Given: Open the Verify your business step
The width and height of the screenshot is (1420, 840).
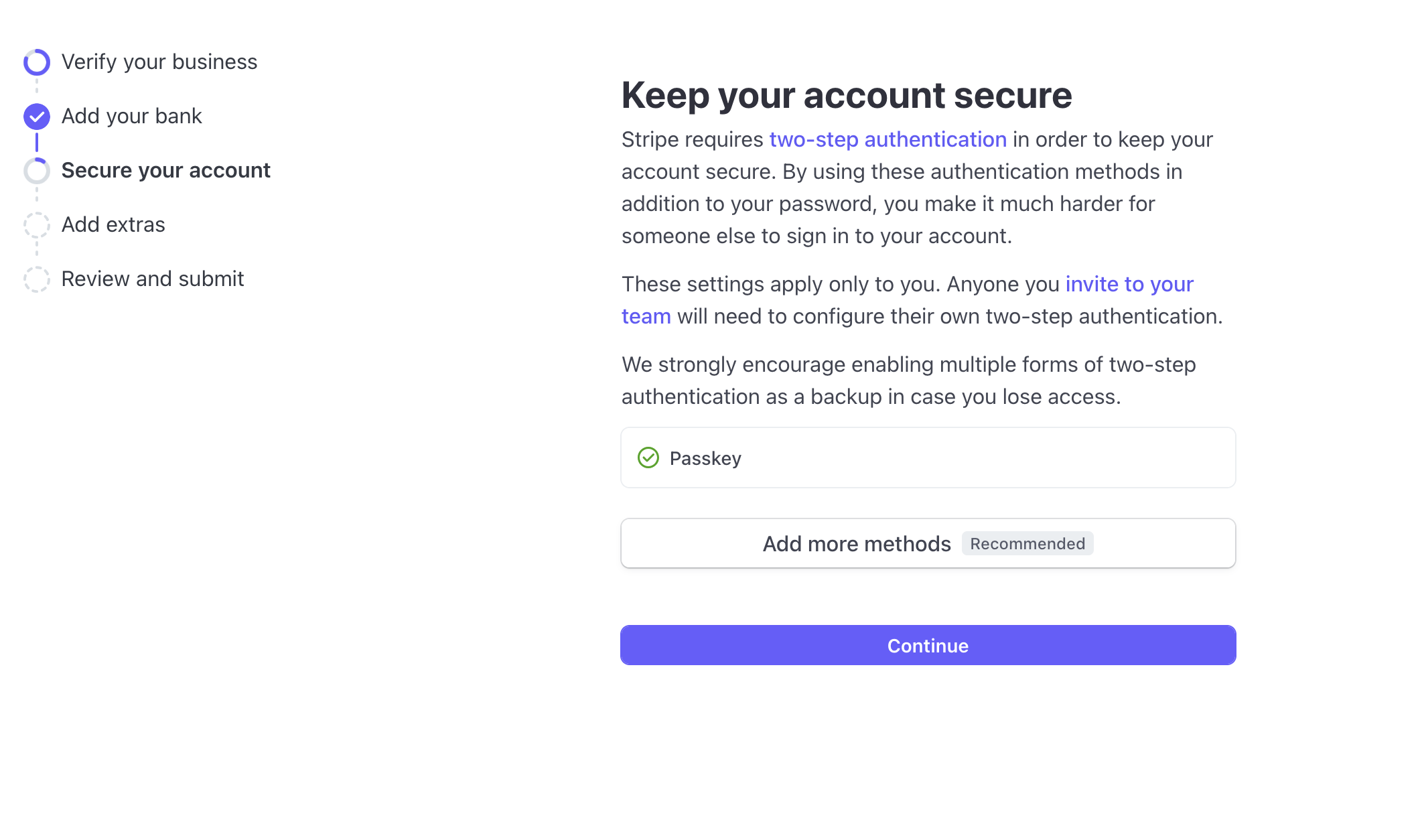Looking at the screenshot, I should (159, 62).
